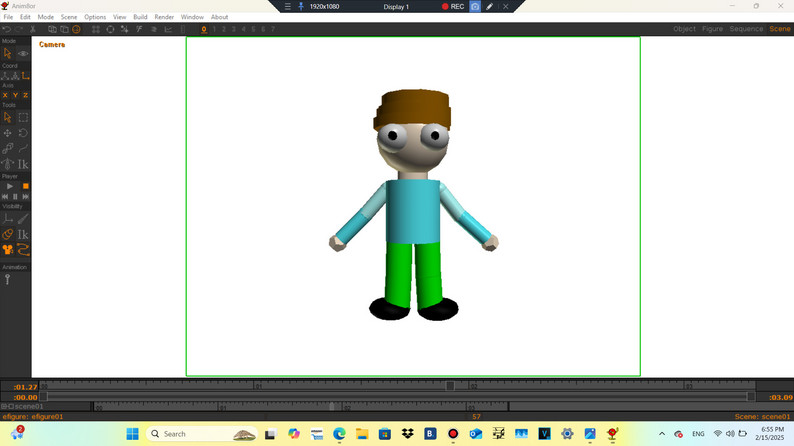794x446 pixels.
Task: Click the stacked layers toolbar icon
Action: click(154, 29)
